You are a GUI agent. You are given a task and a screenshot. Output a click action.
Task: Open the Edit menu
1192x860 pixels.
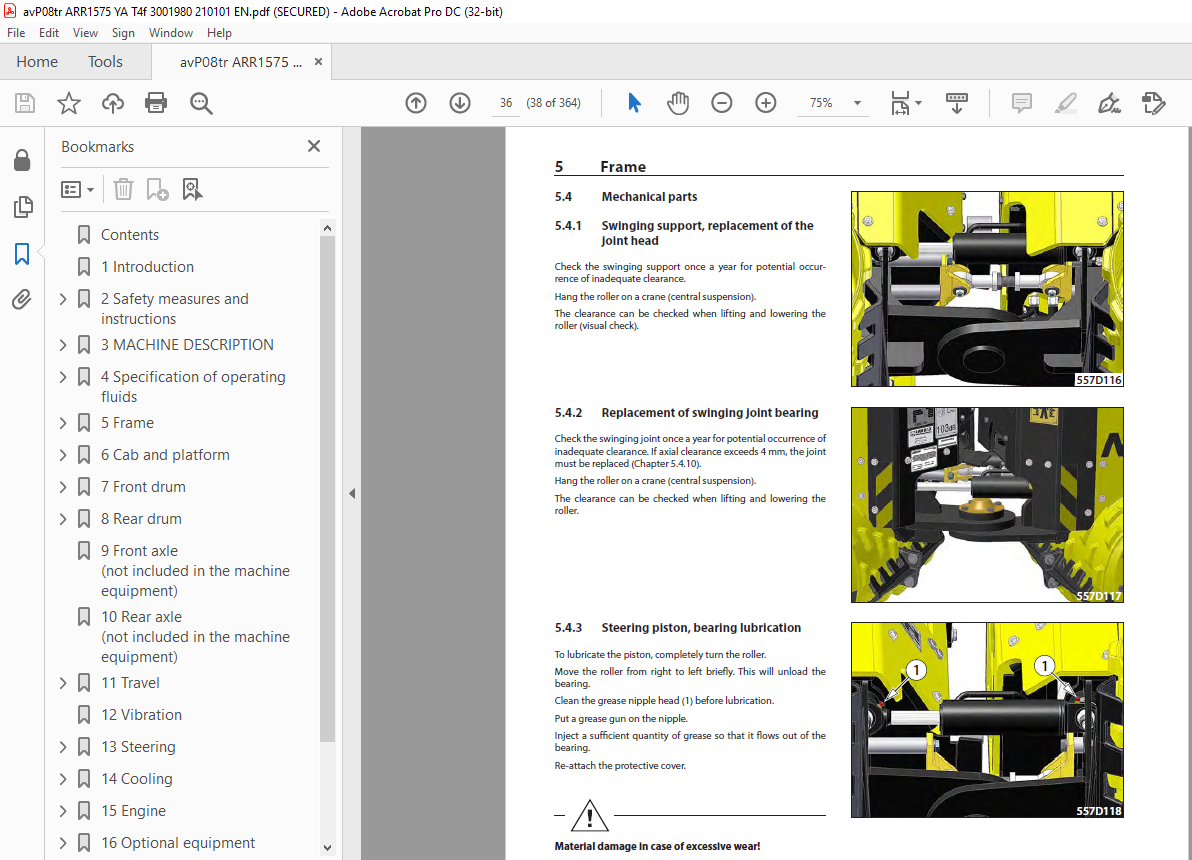click(49, 33)
